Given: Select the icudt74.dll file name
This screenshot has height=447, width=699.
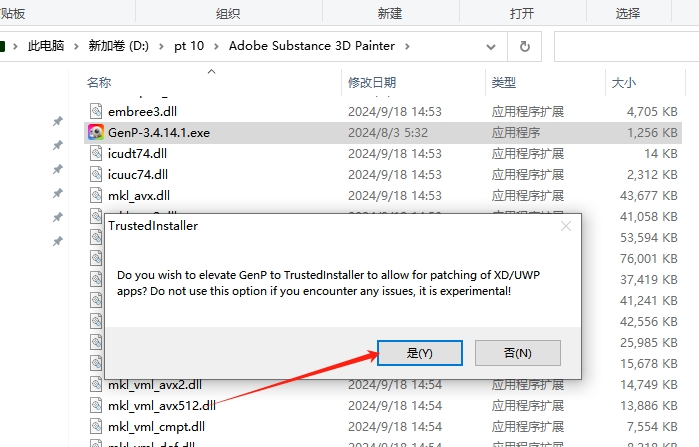Looking at the screenshot, I should click(x=137, y=153).
